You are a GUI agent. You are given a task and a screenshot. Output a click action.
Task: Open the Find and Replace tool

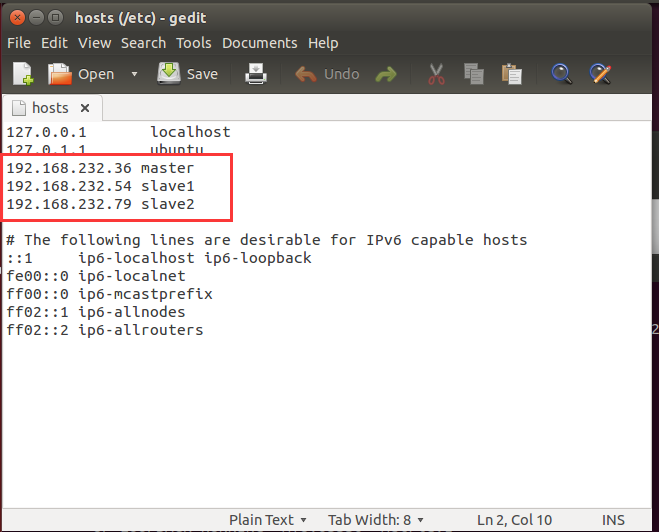point(600,74)
